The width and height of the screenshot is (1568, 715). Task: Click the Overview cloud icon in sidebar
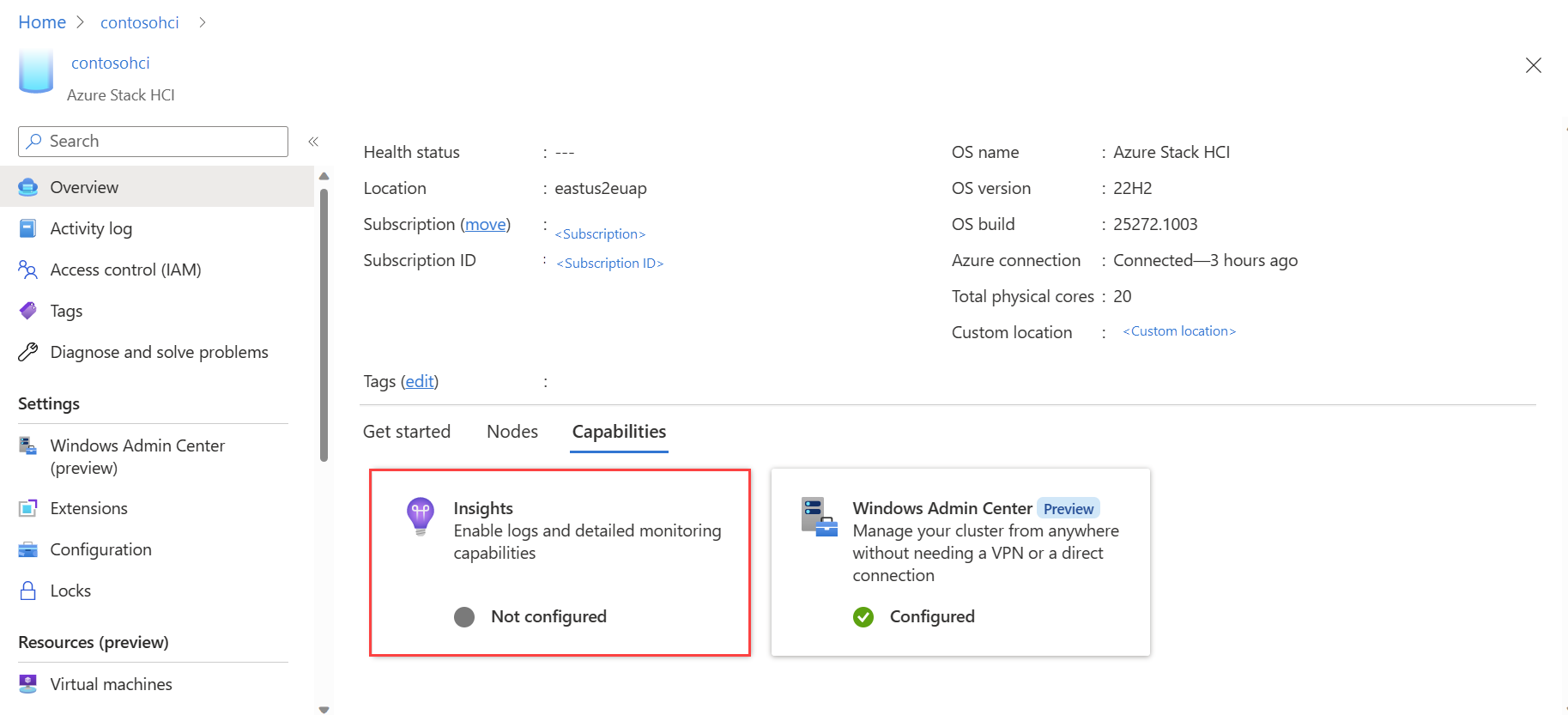pyautogui.click(x=28, y=187)
